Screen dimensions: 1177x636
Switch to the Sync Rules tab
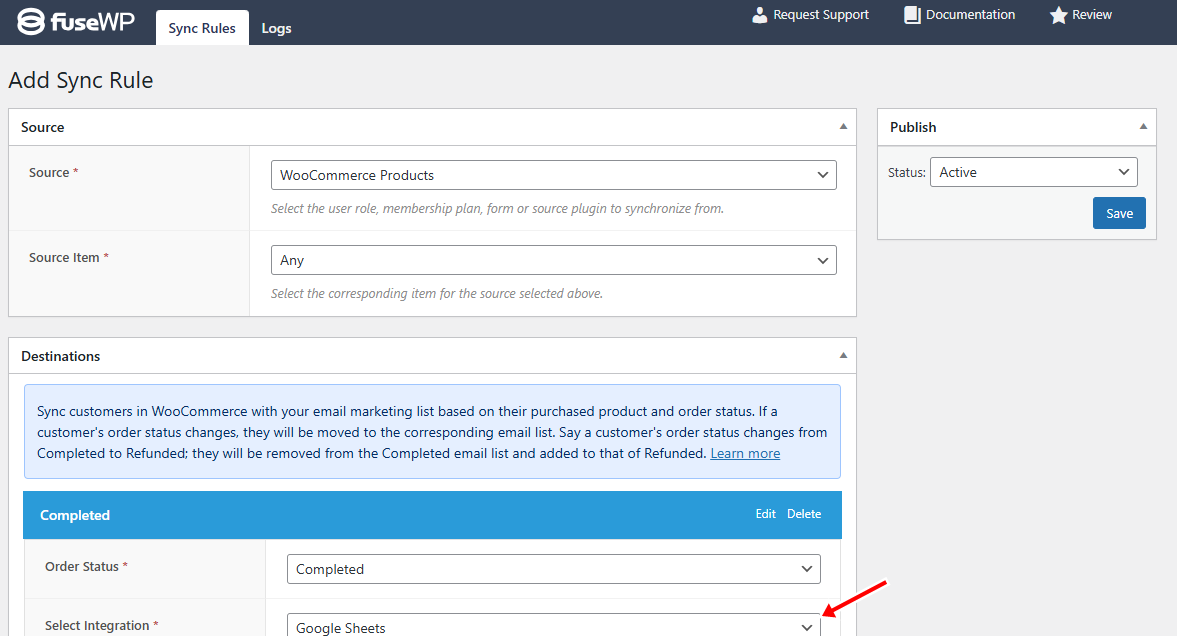(x=202, y=28)
